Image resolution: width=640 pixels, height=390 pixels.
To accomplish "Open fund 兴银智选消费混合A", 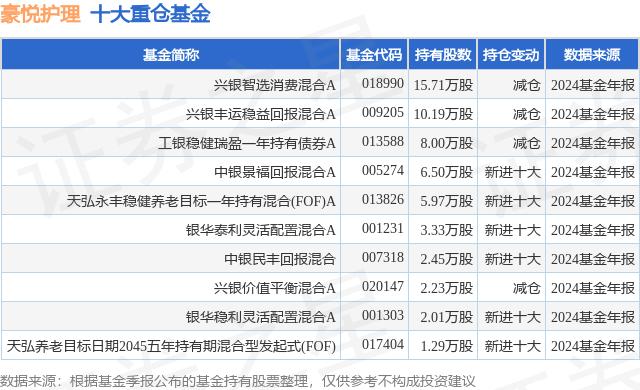I will click(275, 85).
